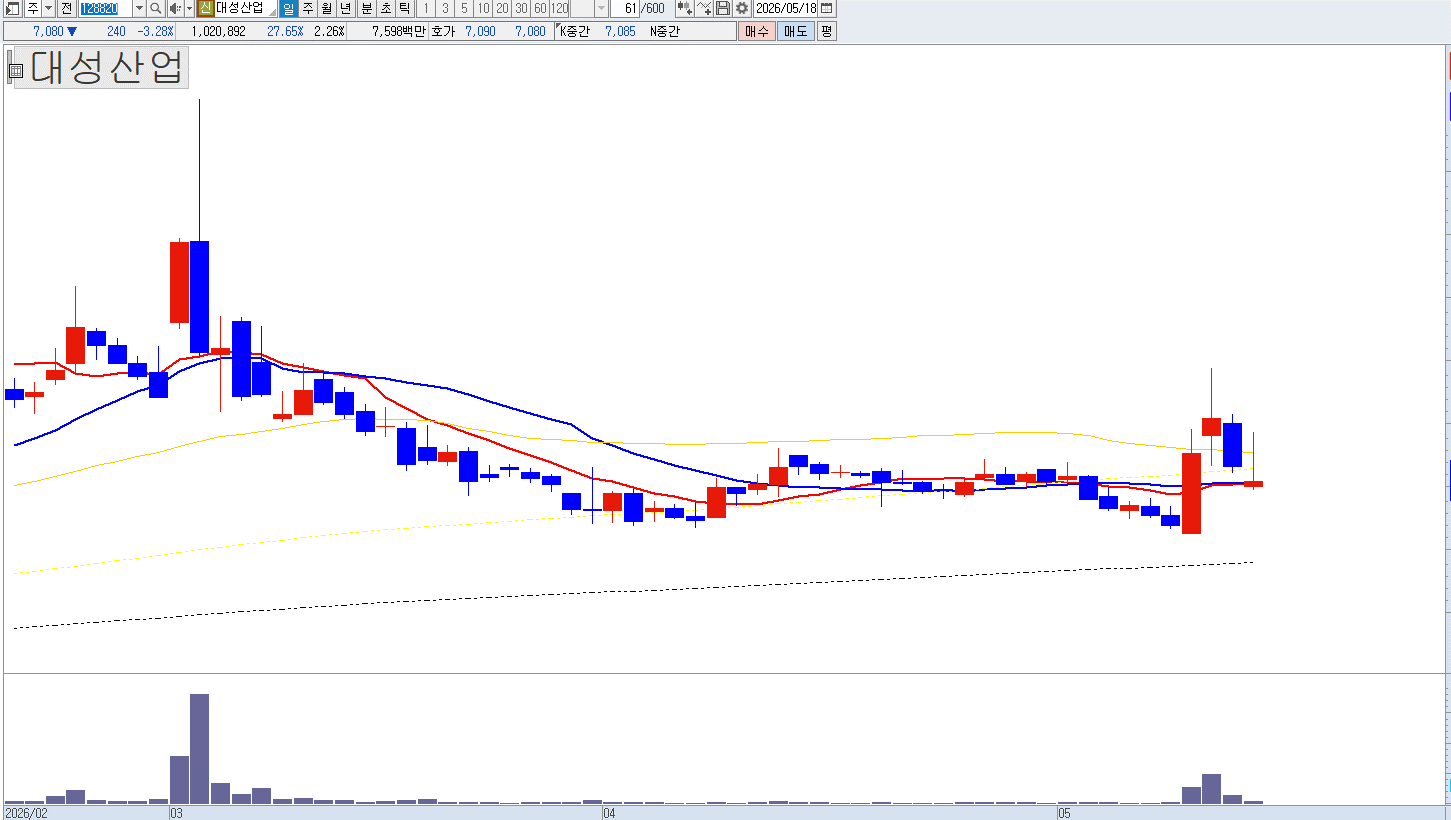Click the small grid icon beside chart title
Viewport: 1451px width, 820px height.
[15, 70]
